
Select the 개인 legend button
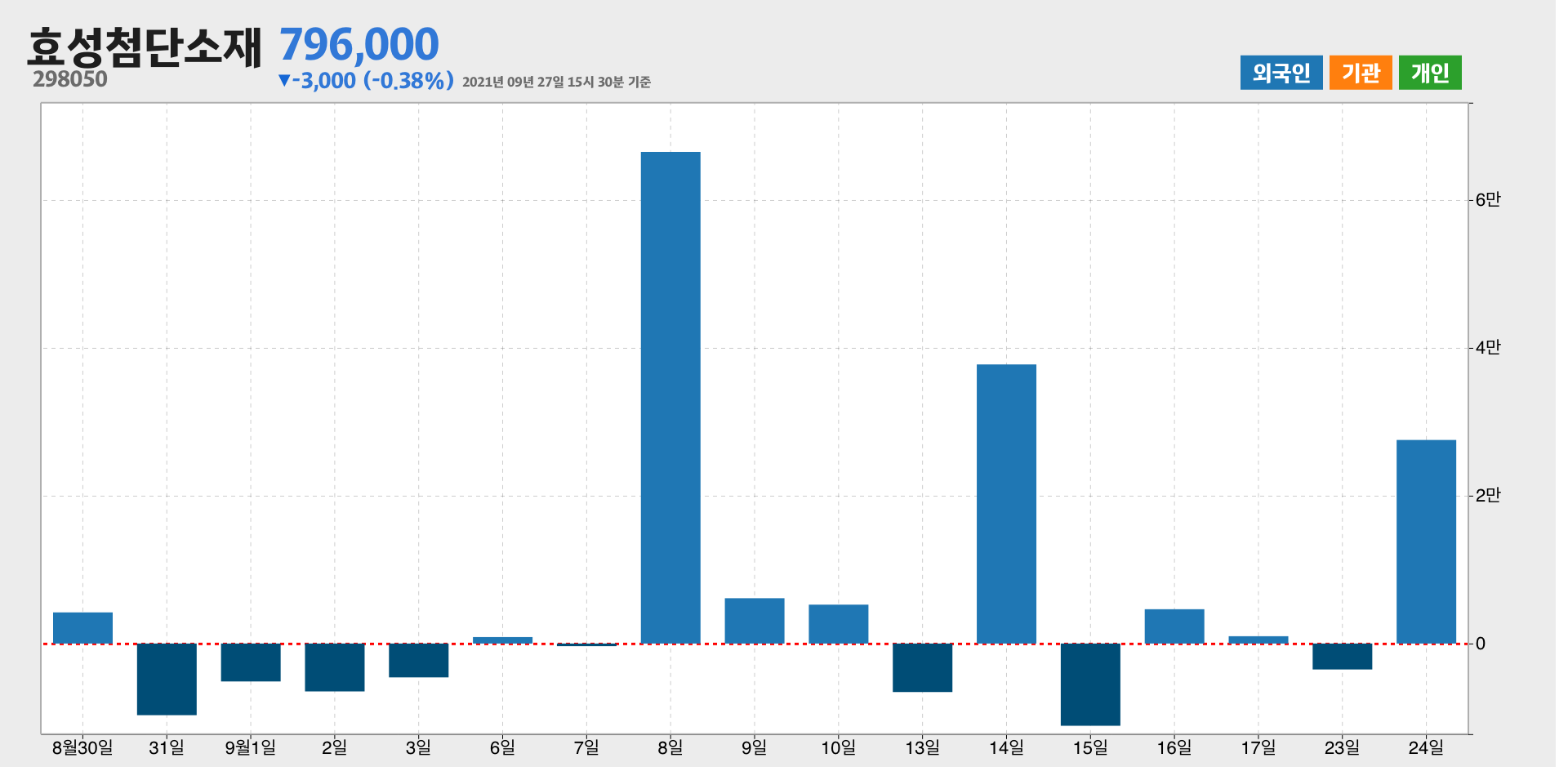1430,73
